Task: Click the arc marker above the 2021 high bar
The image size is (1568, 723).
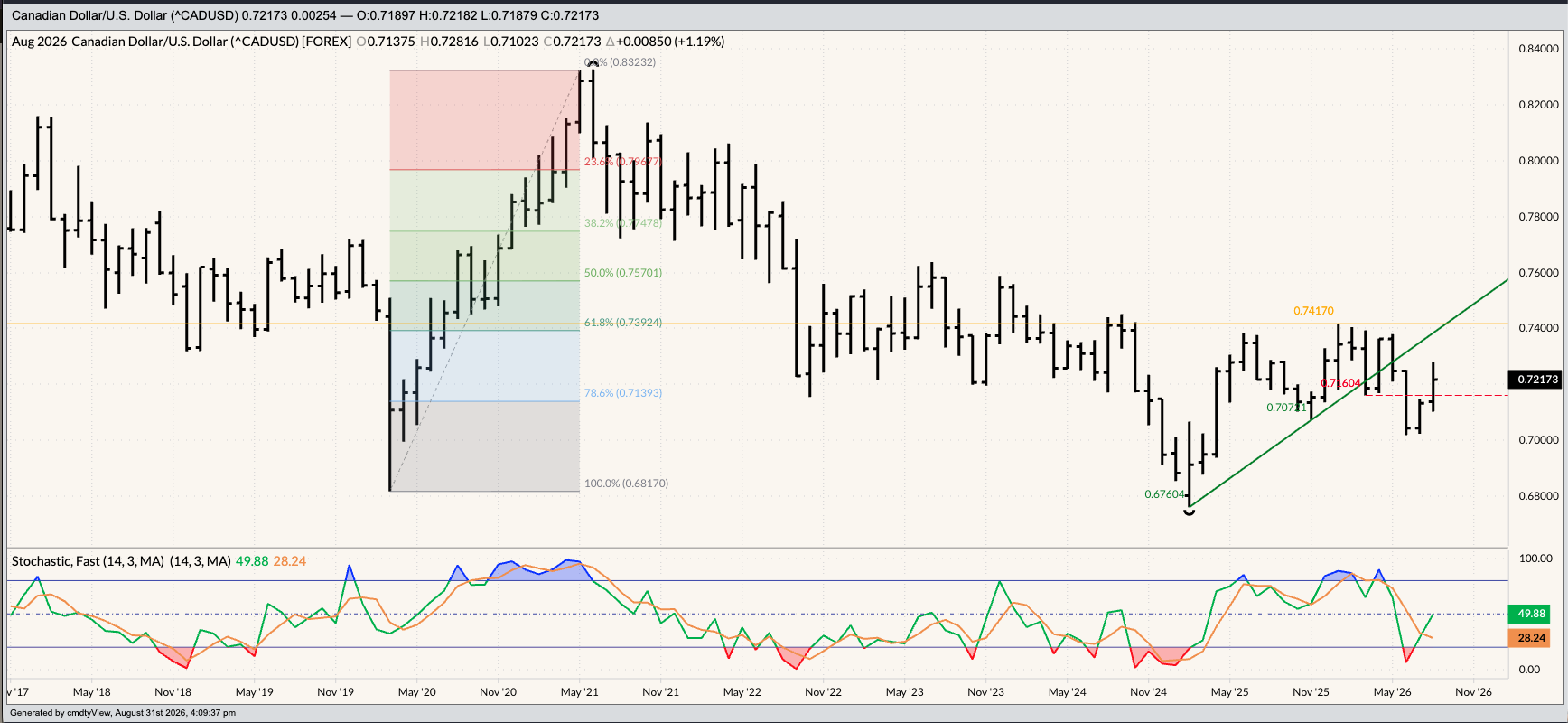Action: (593, 63)
